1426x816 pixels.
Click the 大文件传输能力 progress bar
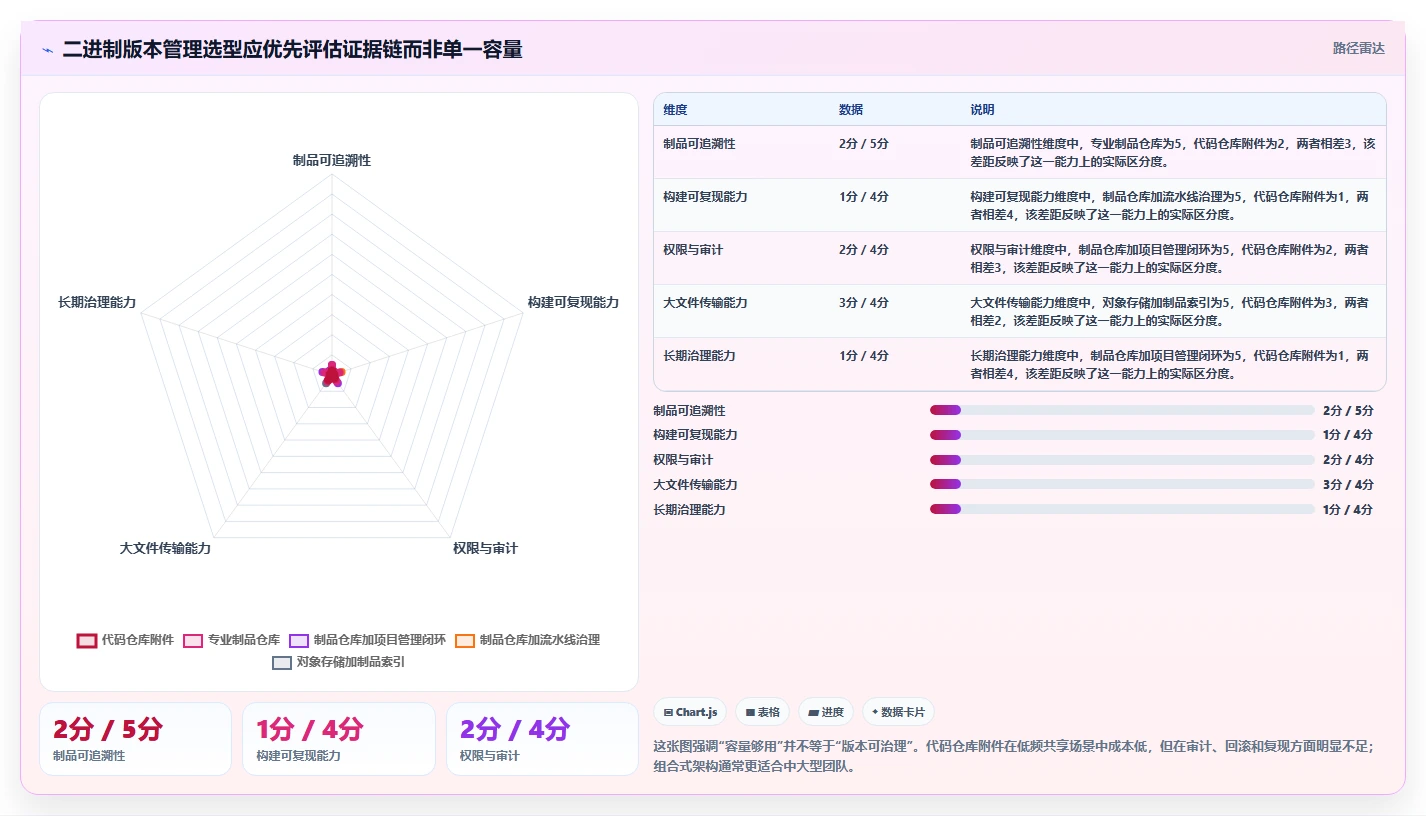click(1122, 485)
